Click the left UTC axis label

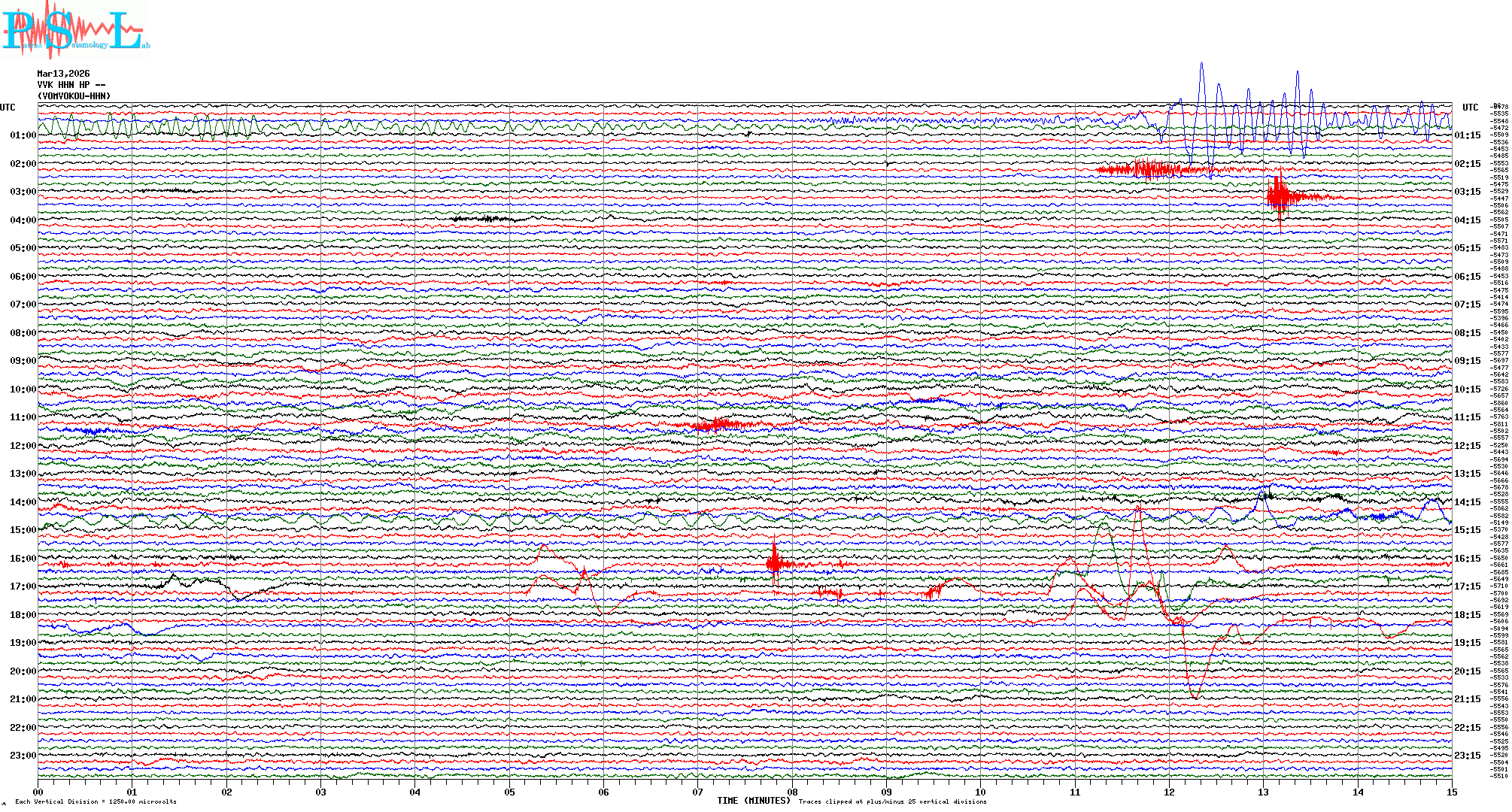click(8, 108)
